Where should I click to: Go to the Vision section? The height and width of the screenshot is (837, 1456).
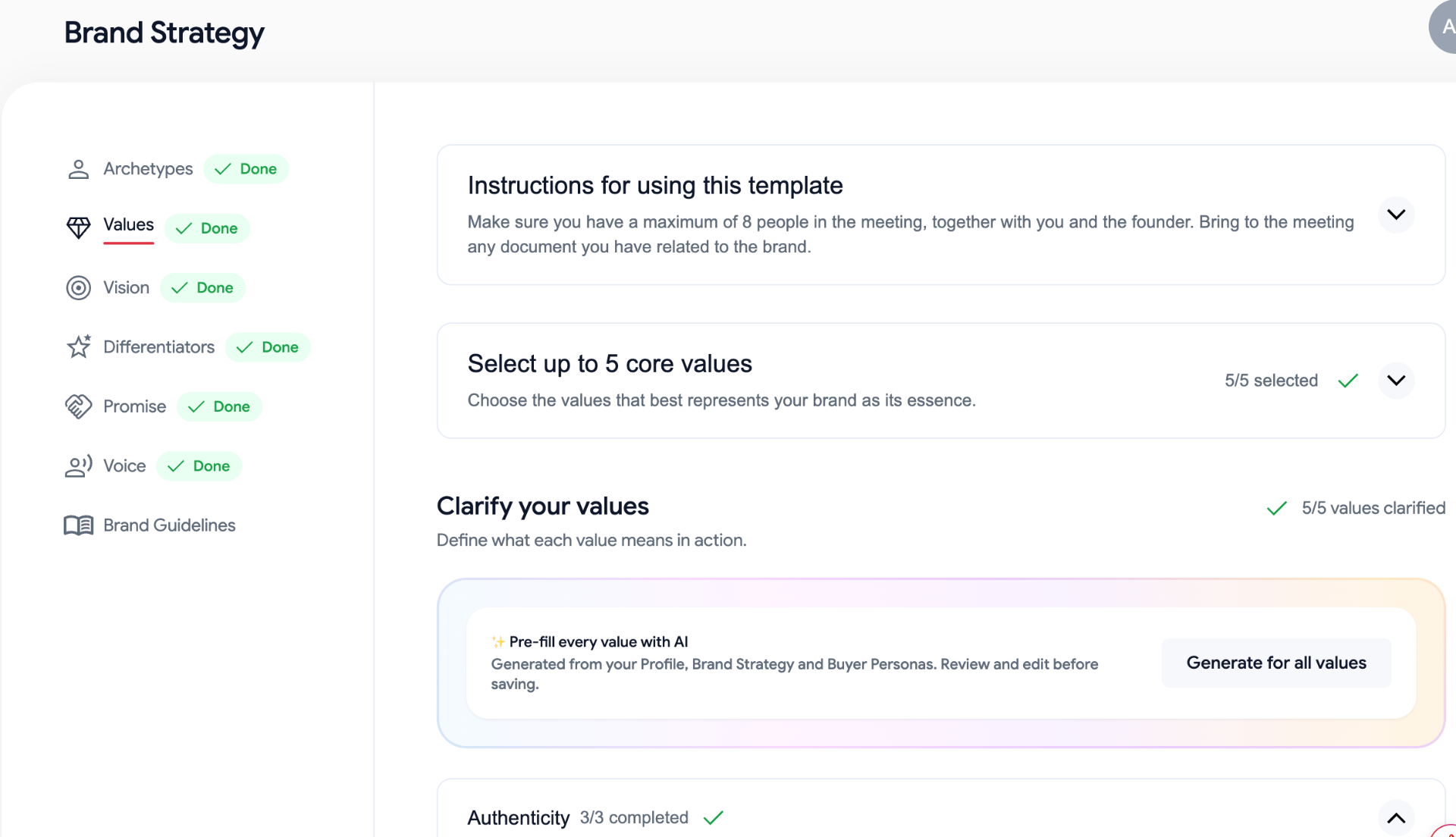click(126, 287)
